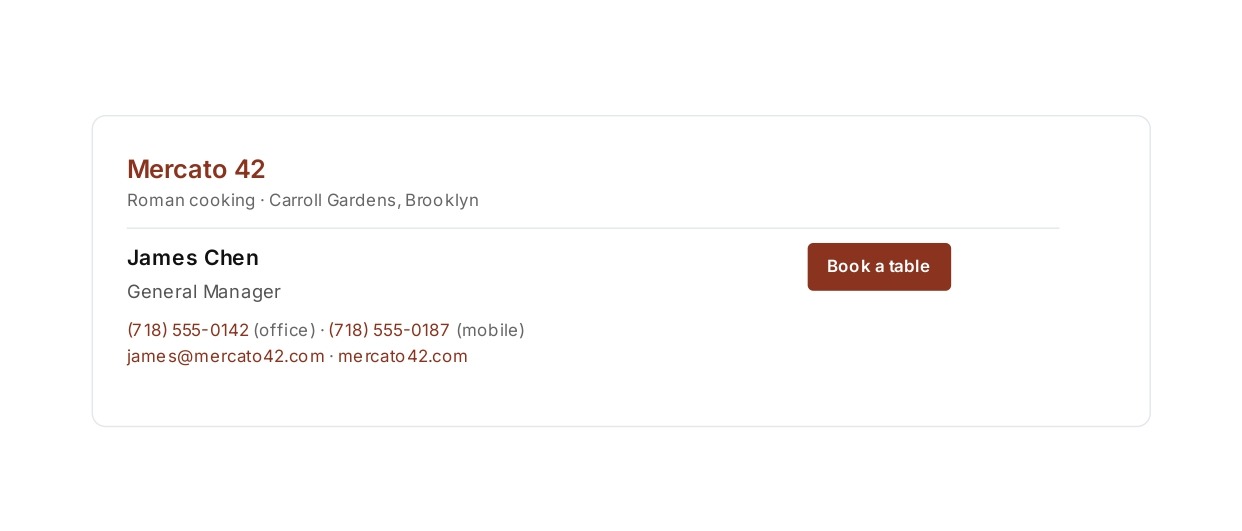
Task: Click the Carroll Gardens text in the tagline
Action: [334, 200]
